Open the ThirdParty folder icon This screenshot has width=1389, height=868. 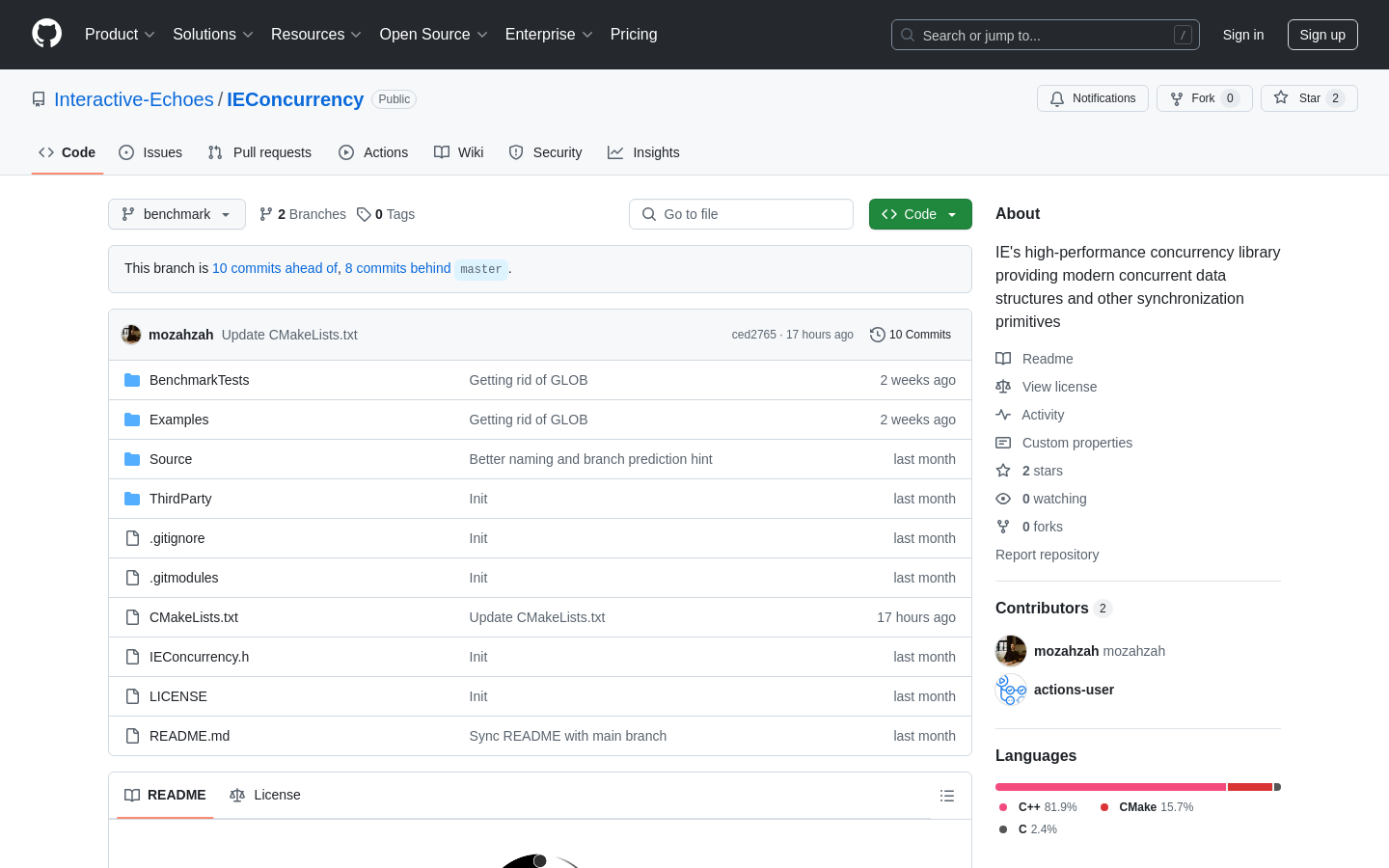pos(132,499)
